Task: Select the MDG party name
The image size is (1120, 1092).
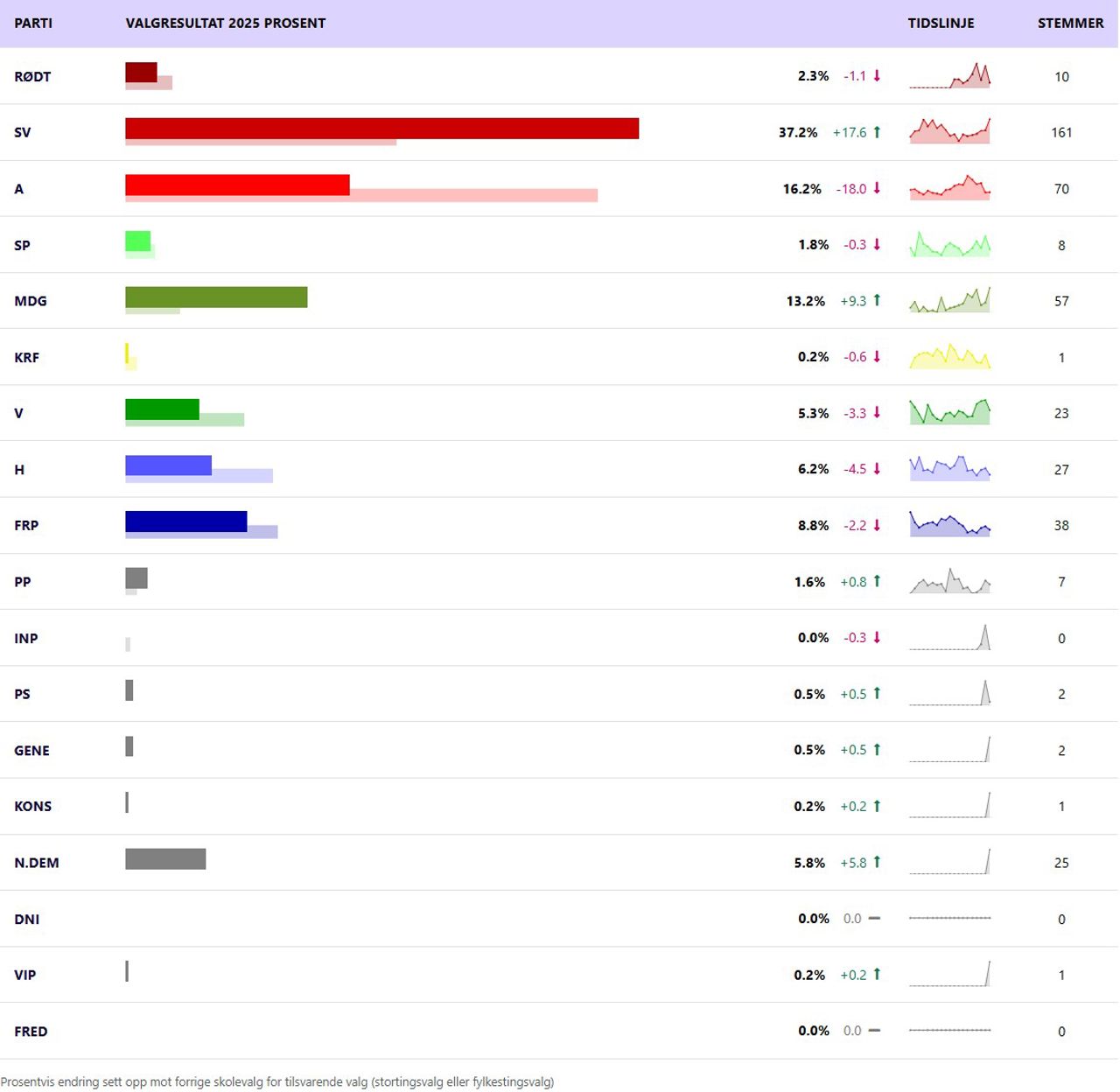Action: point(31,301)
